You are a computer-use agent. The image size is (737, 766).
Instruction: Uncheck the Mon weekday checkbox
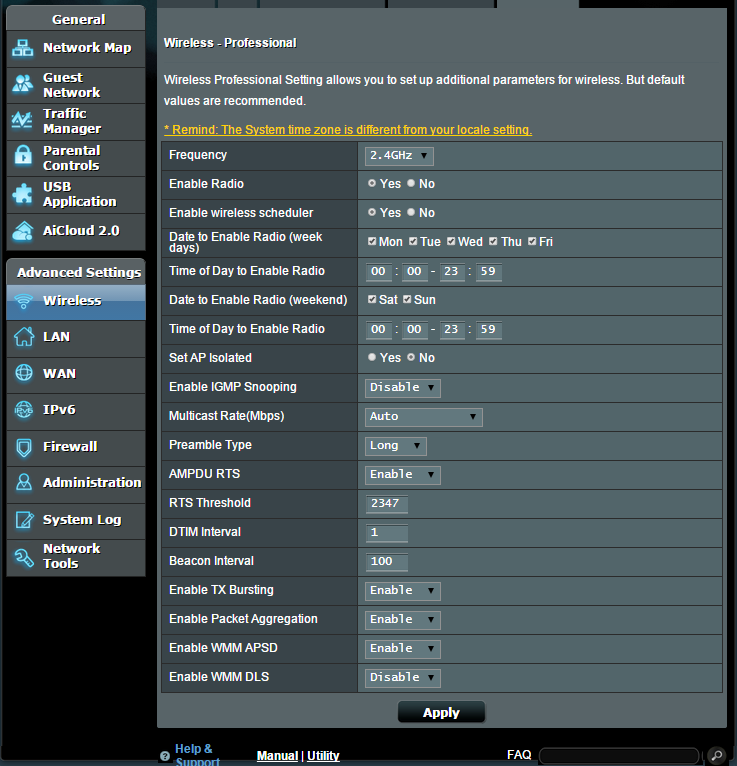[372, 241]
